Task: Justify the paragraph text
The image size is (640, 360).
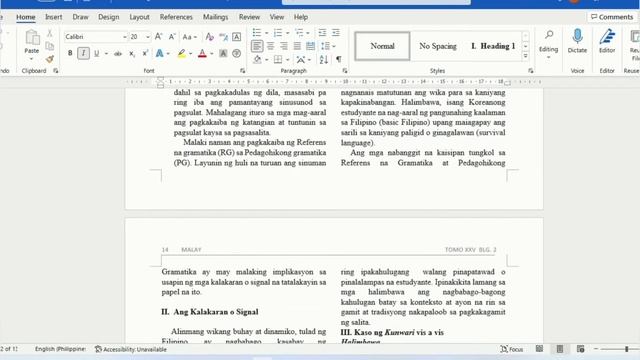Action: (x=297, y=46)
